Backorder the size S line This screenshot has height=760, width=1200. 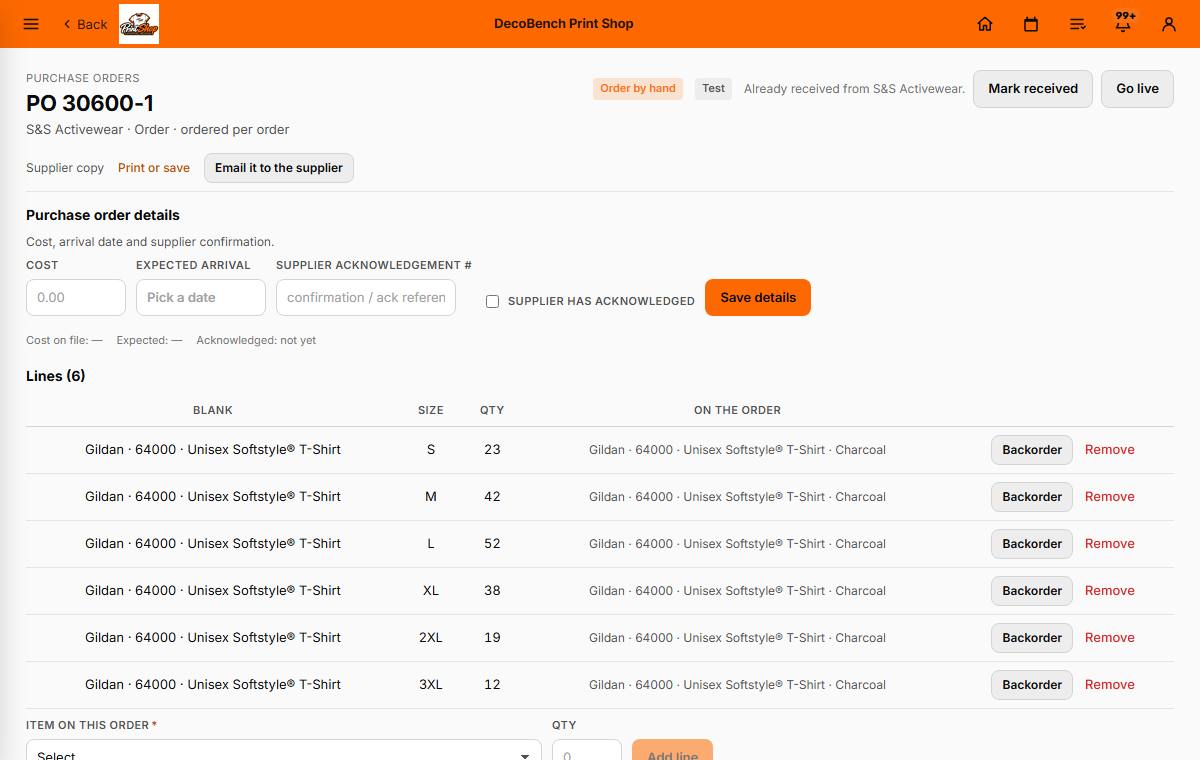pyautogui.click(x=1032, y=450)
